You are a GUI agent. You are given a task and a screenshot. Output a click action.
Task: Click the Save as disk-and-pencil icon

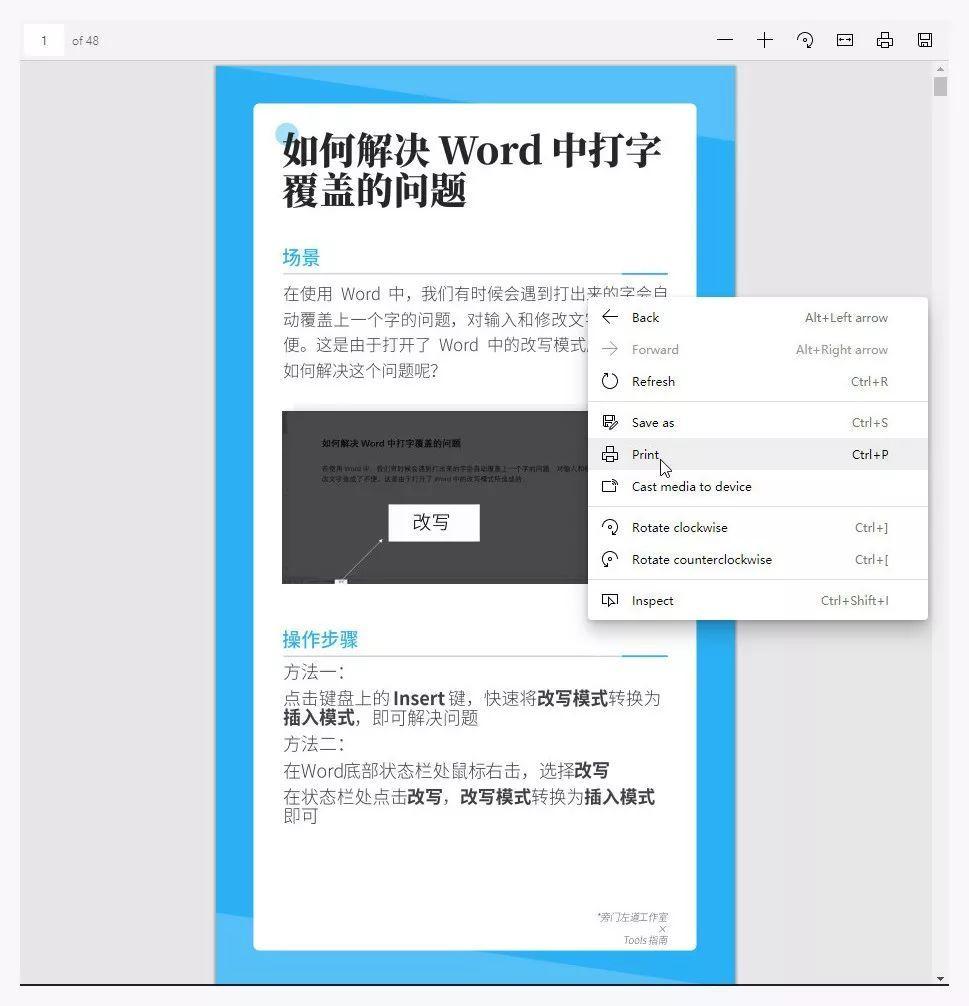610,422
